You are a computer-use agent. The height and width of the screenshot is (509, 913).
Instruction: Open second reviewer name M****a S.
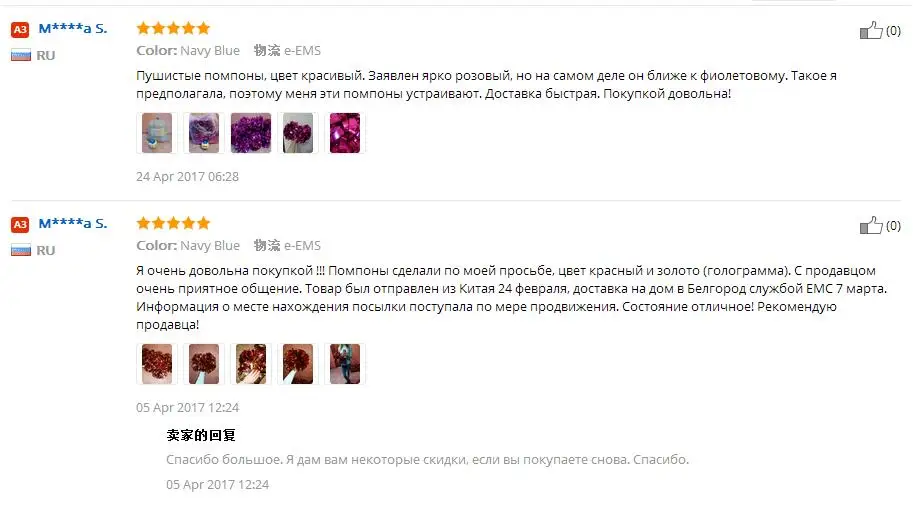click(x=73, y=224)
